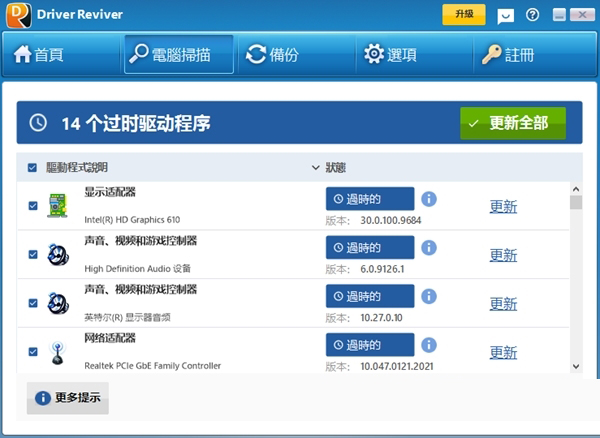Click the green 更新全部 button
This screenshot has height=438, width=600.
[x=513, y=123]
